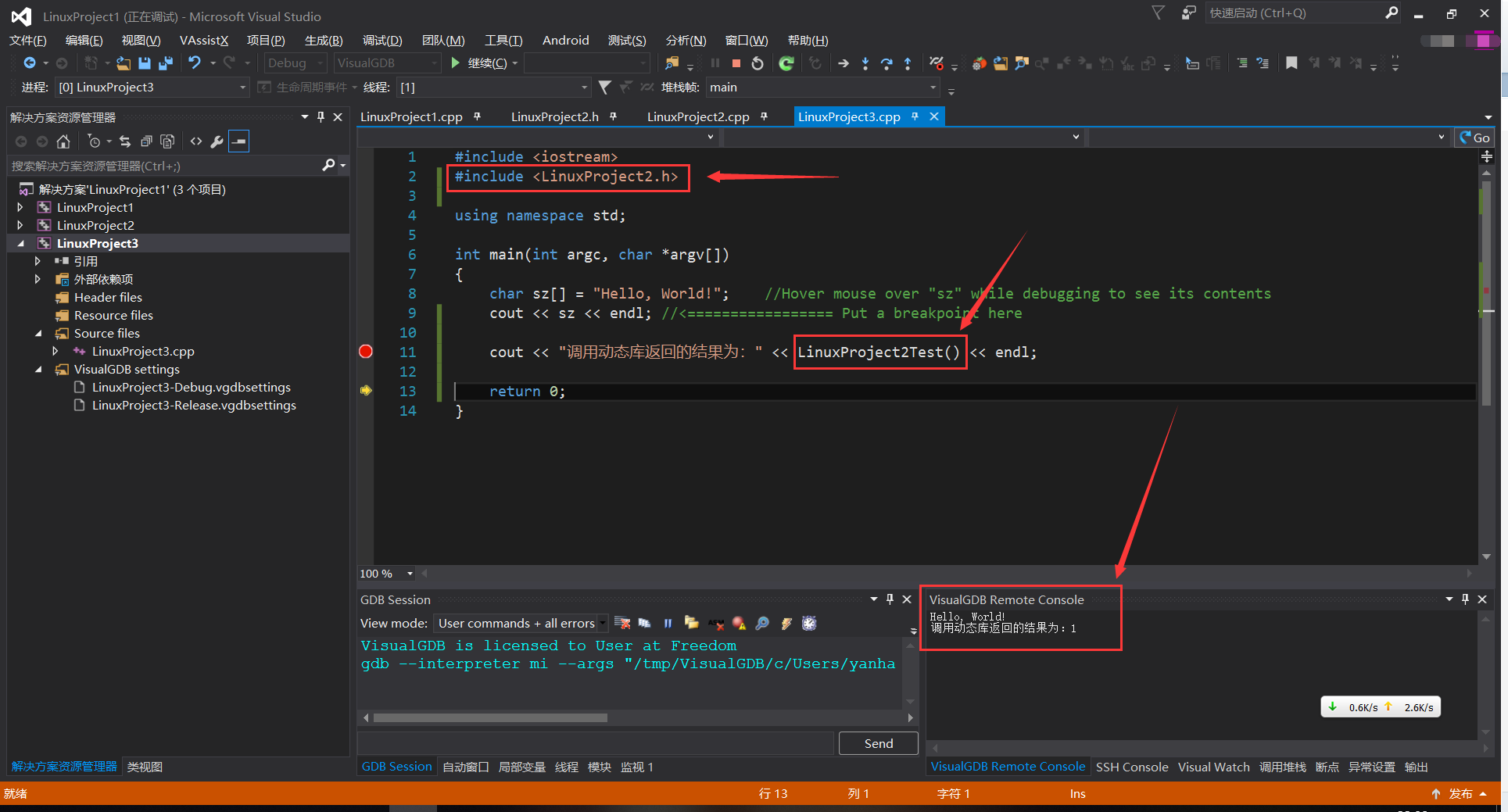Pin the GDB Session panel
This screenshot has height=812, width=1508.
[889, 599]
